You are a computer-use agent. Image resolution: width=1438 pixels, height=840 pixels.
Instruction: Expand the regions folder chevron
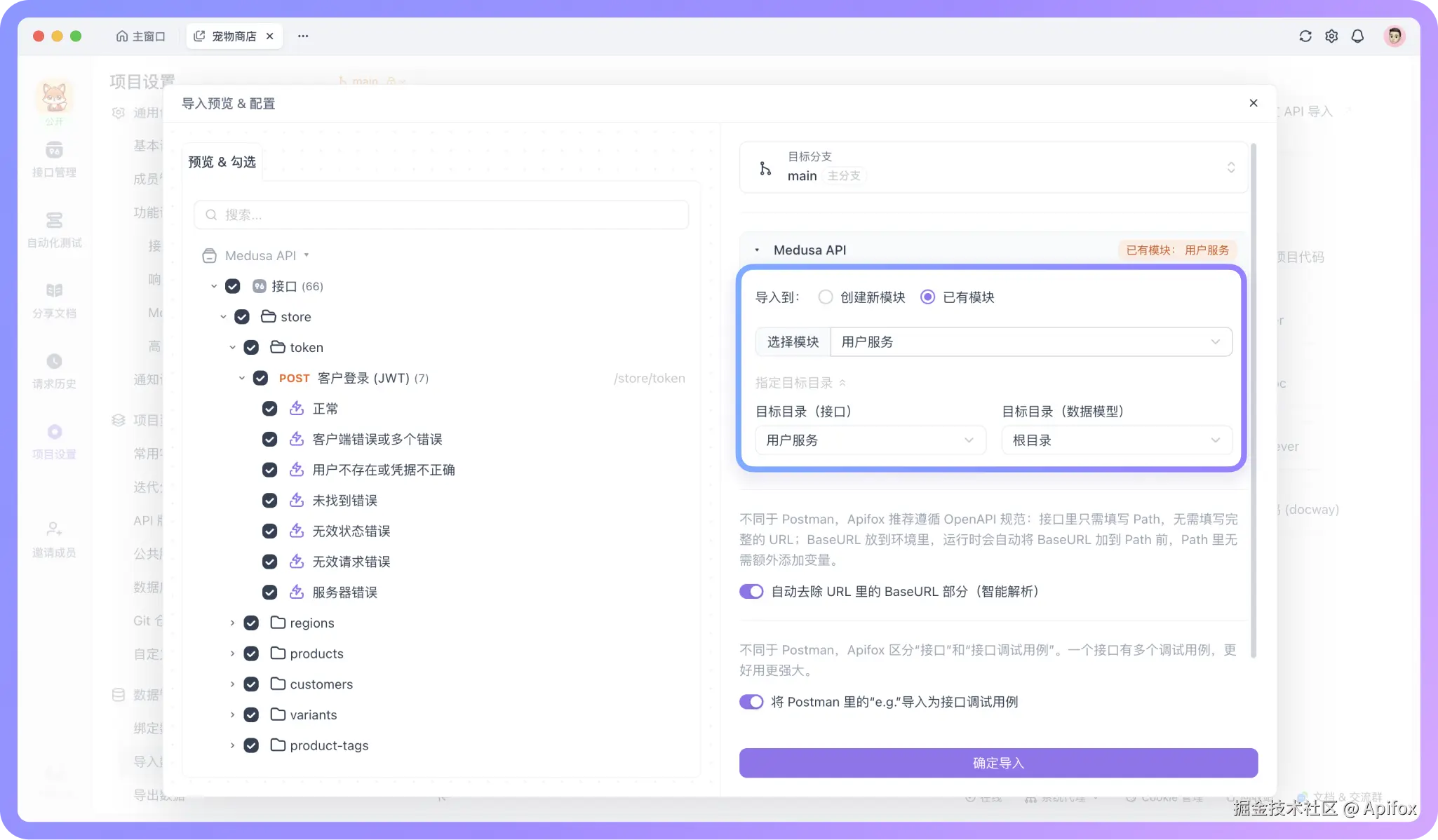[232, 623]
